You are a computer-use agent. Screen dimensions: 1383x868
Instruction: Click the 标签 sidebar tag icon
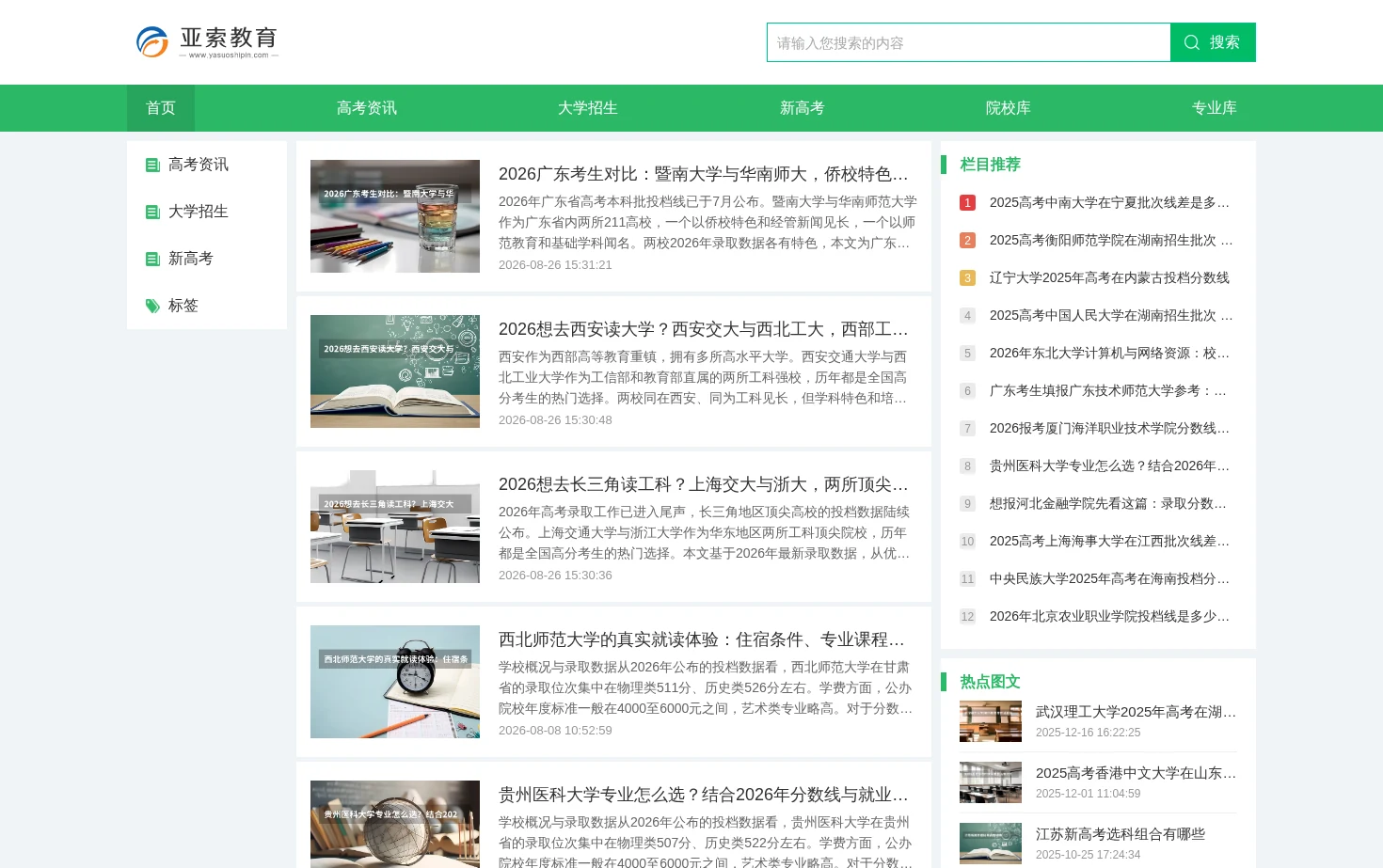pyautogui.click(x=152, y=306)
